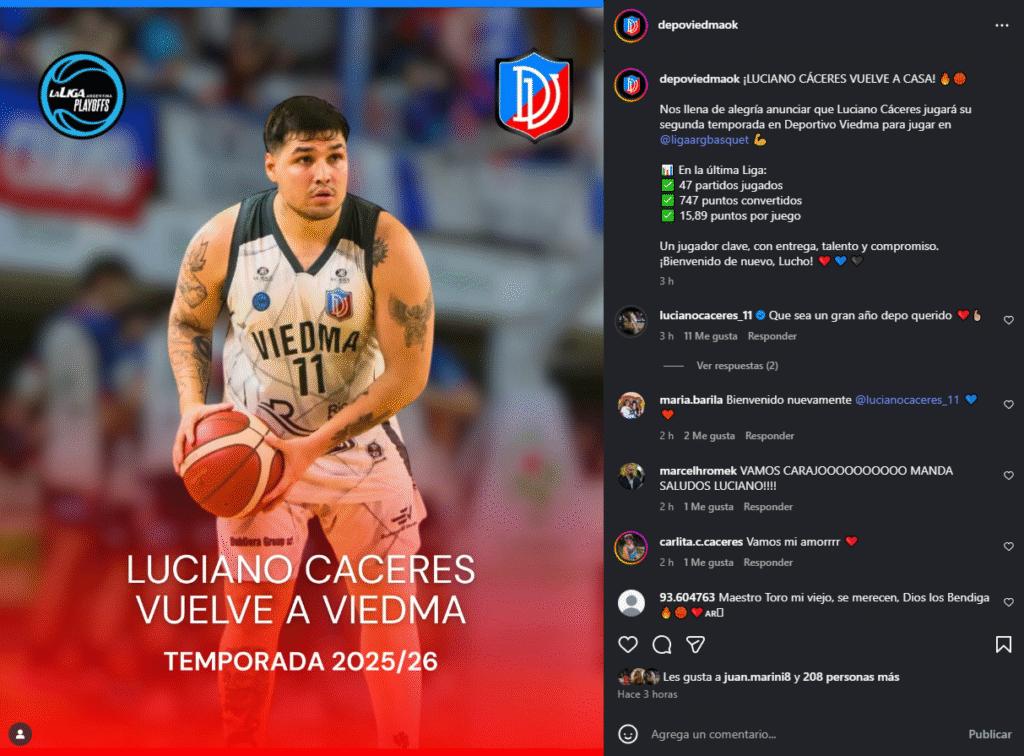Open depoviedmaok avatar in post header
1024x756 pixels.
click(631, 25)
